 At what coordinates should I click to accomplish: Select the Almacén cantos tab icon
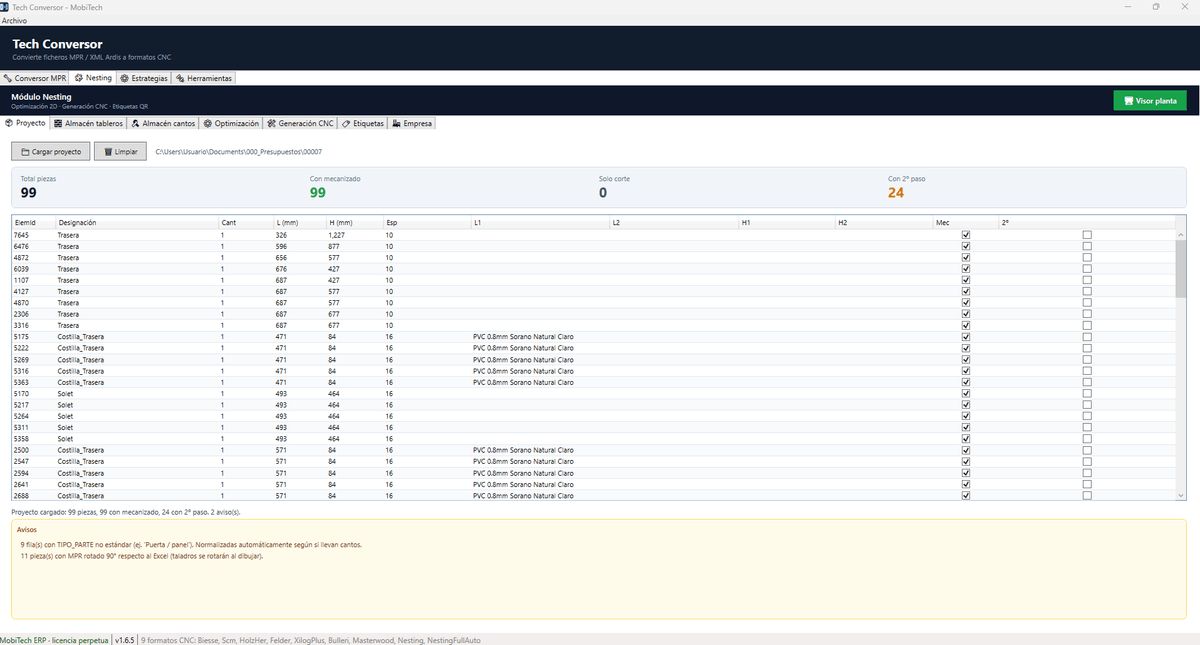[x=135, y=124]
